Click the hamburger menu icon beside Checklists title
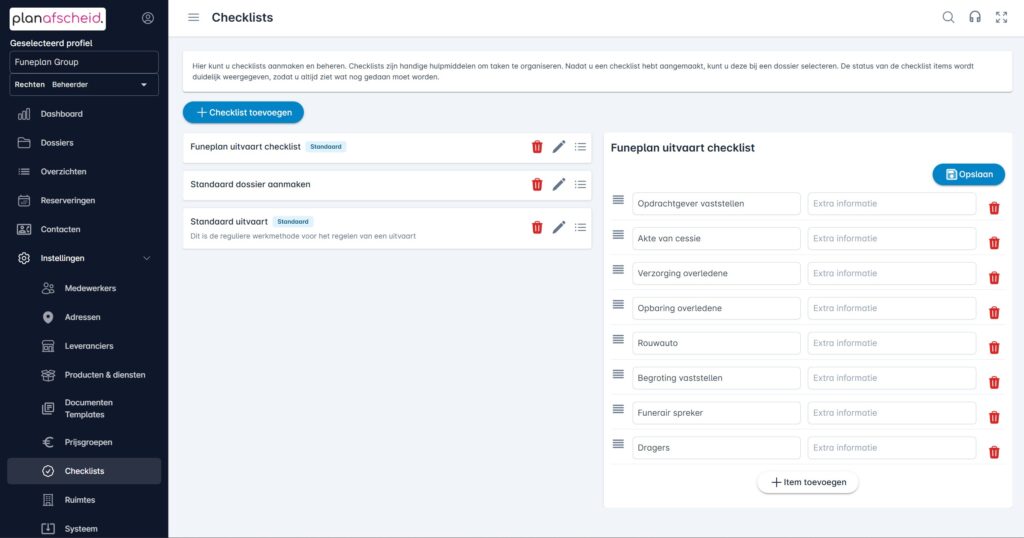Viewport: 1024px width, 538px height. pyautogui.click(x=193, y=17)
